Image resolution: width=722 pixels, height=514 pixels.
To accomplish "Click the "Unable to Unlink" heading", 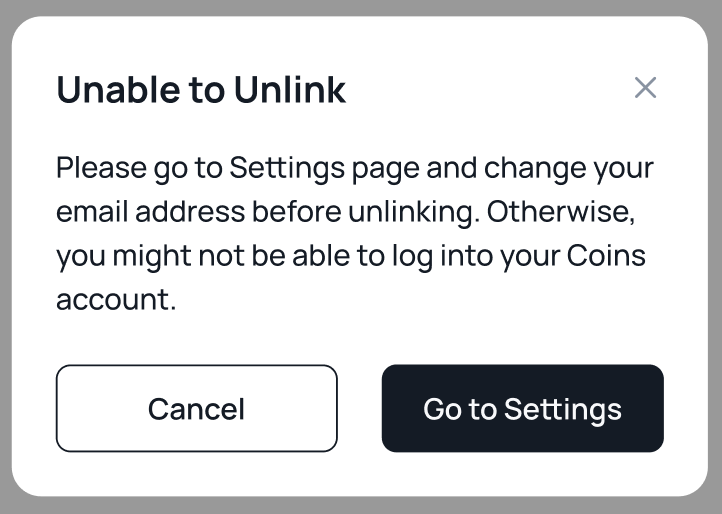I will [201, 90].
